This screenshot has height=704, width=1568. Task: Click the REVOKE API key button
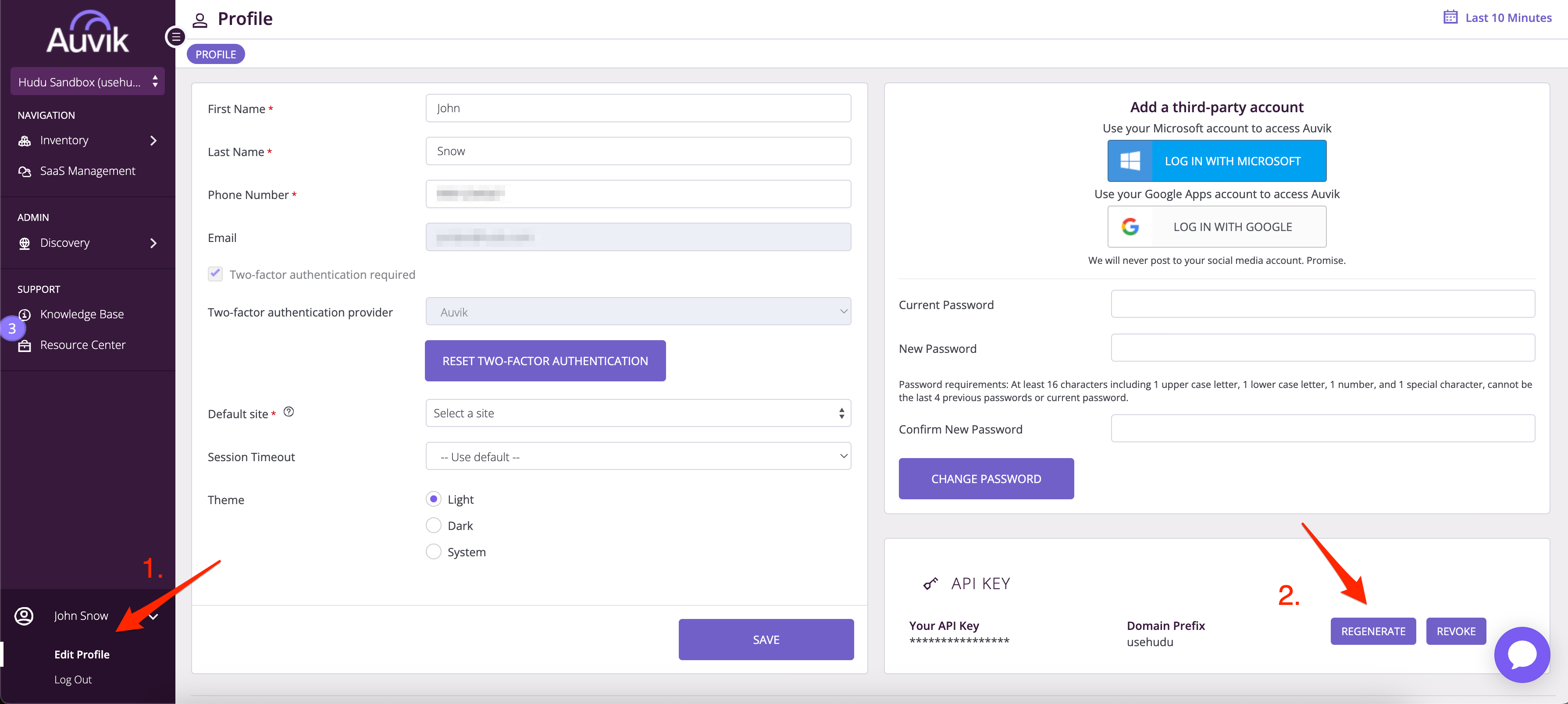tap(1456, 632)
